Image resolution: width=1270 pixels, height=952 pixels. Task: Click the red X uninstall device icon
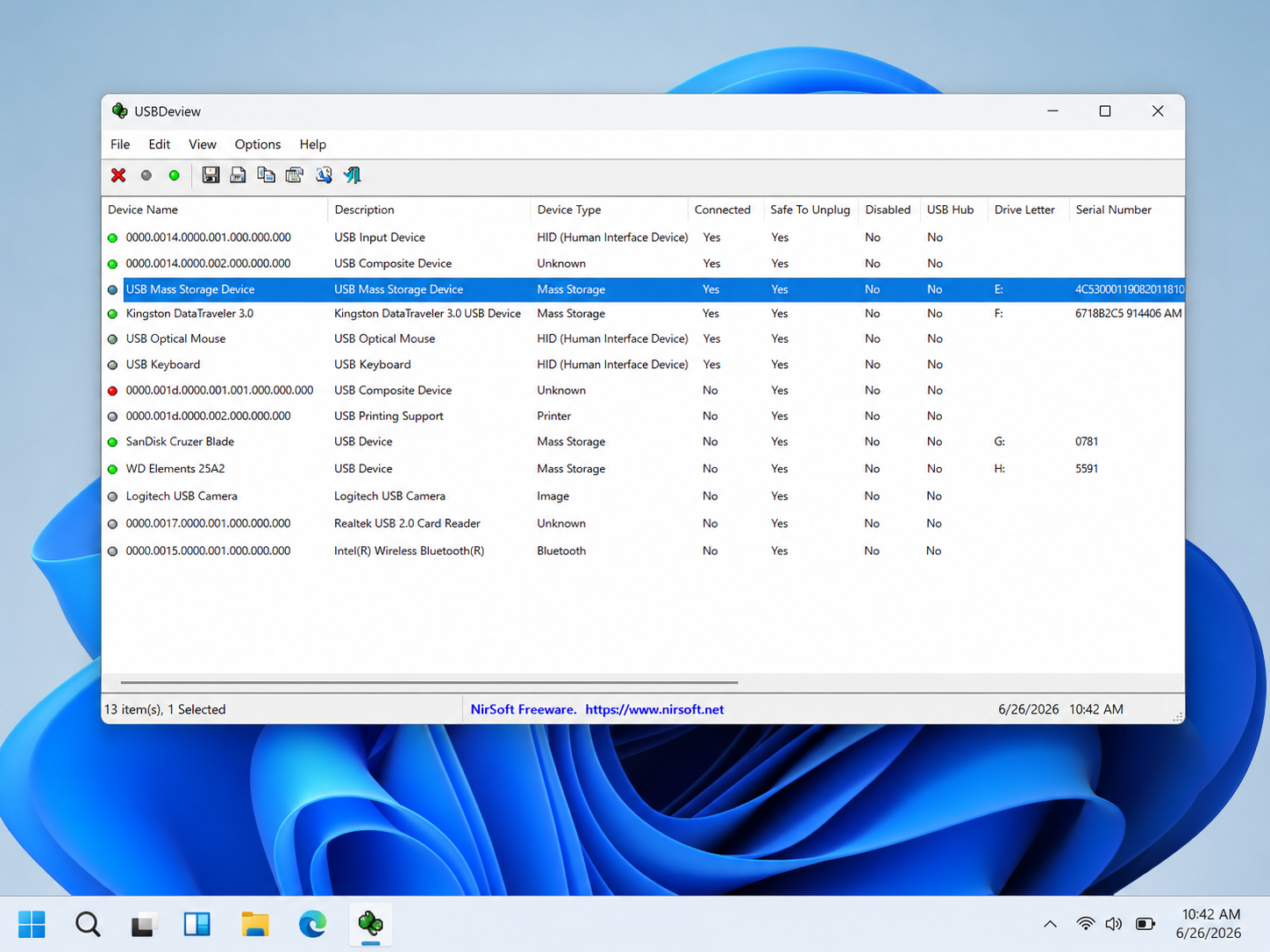pos(118,175)
